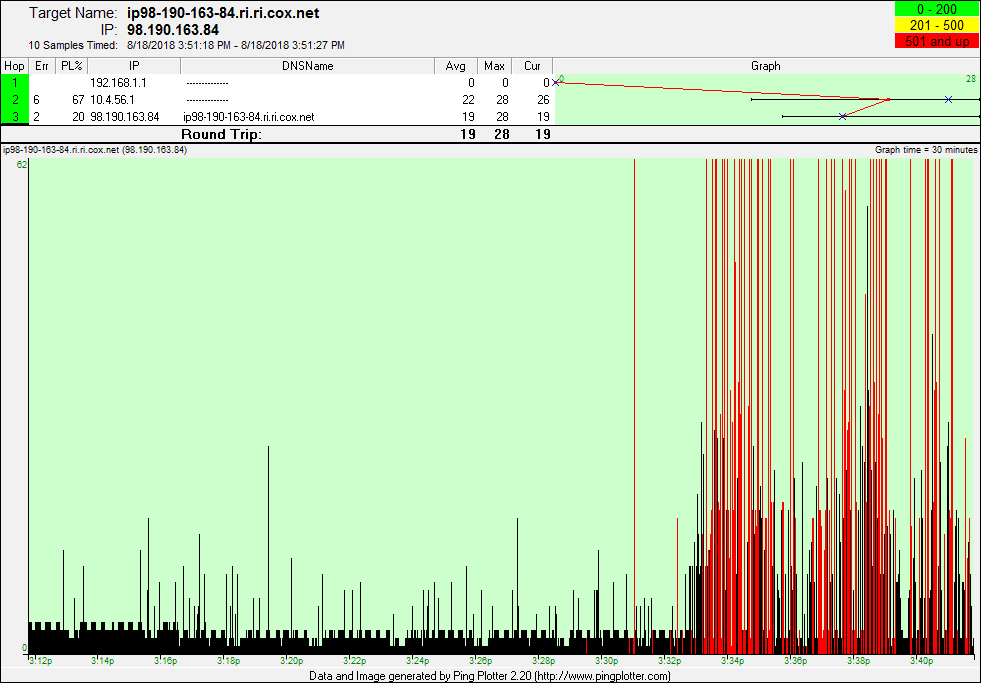Click the Graph time = 30 minutes label
This screenshot has width=981, height=683.
pyautogui.click(x=926, y=149)
